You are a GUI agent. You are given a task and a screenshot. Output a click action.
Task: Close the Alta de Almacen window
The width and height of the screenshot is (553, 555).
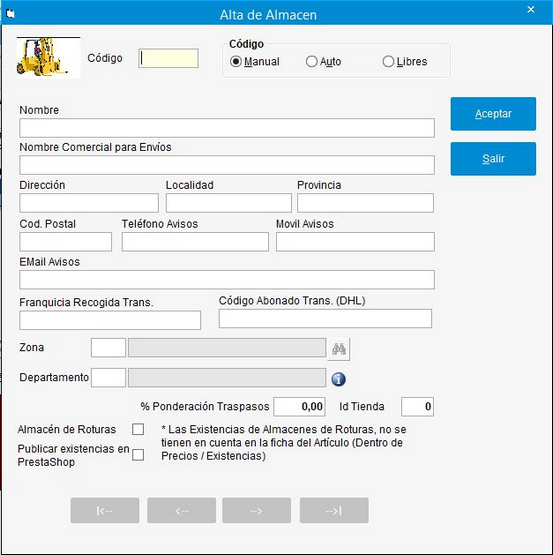[x=530, y=10]
